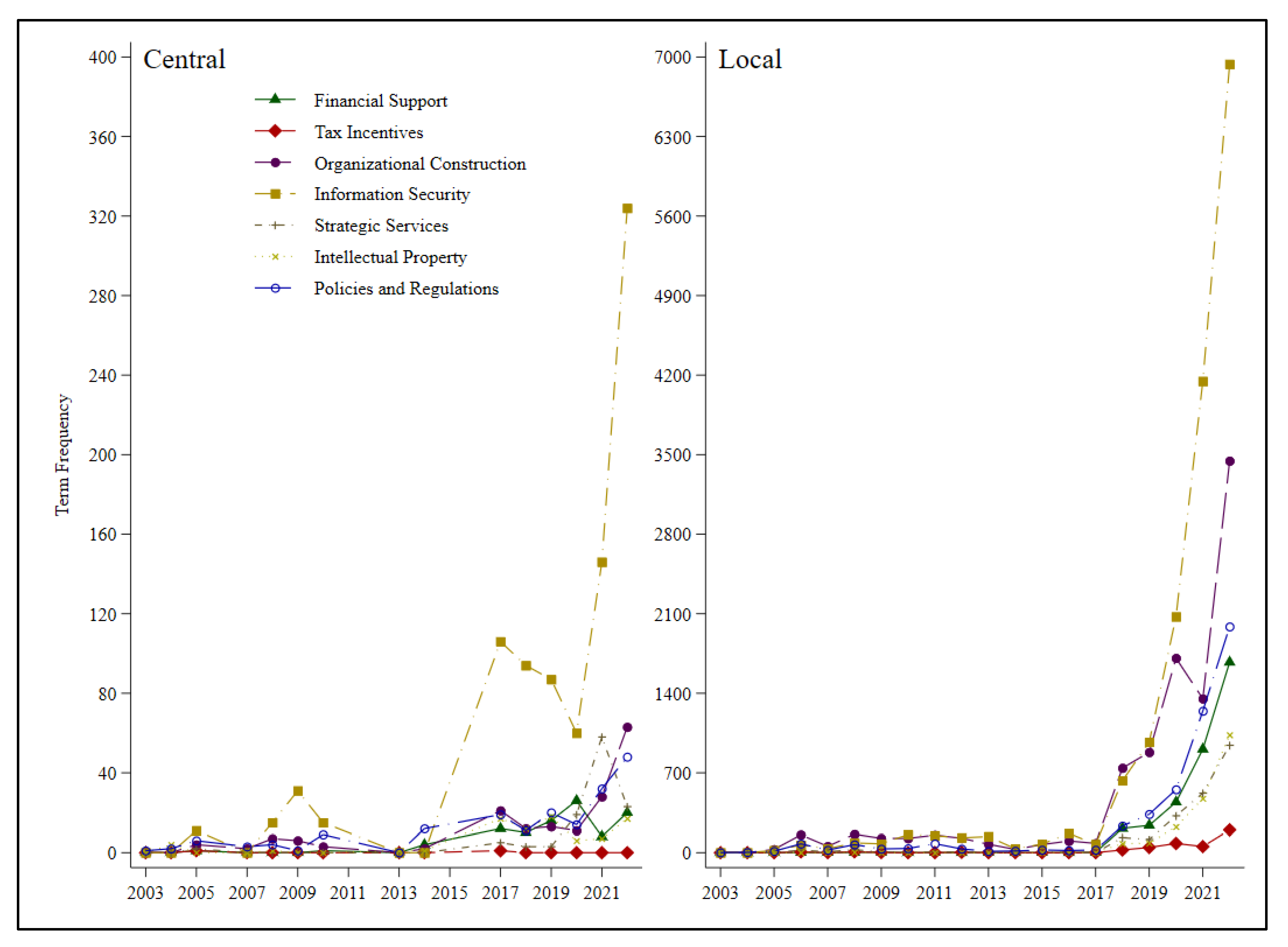
Task: Click the Information Security peak point in Local chart
Action: coord(1230,64)
